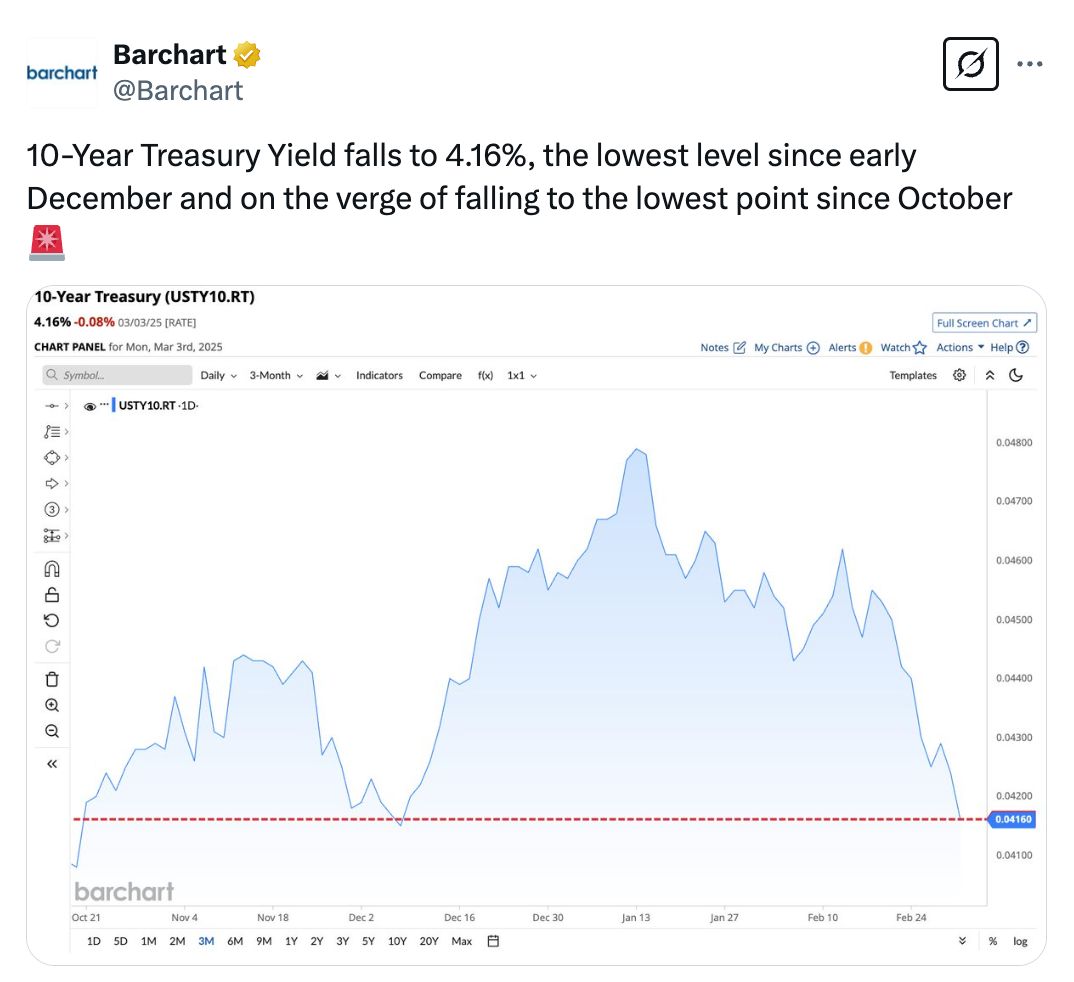The image size is (1074, 982).
Task: Select the 6M time range
Action: 235,942
